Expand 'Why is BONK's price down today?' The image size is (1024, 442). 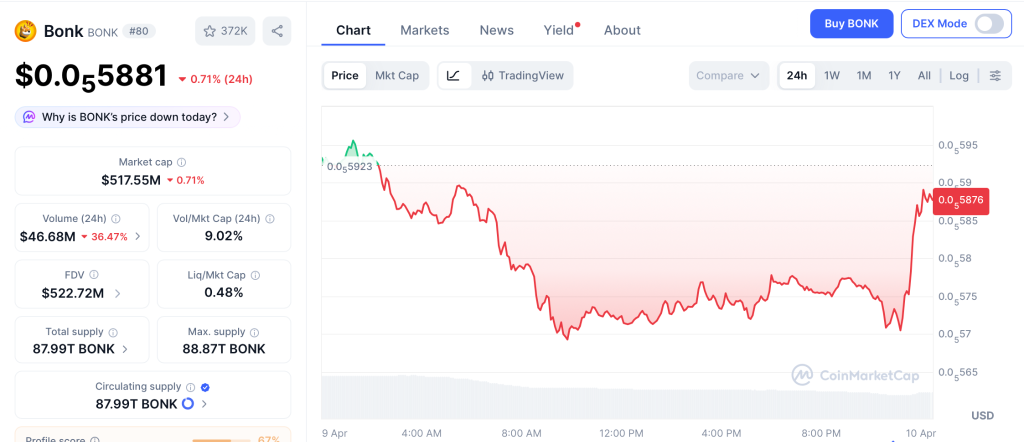point(127,117)
